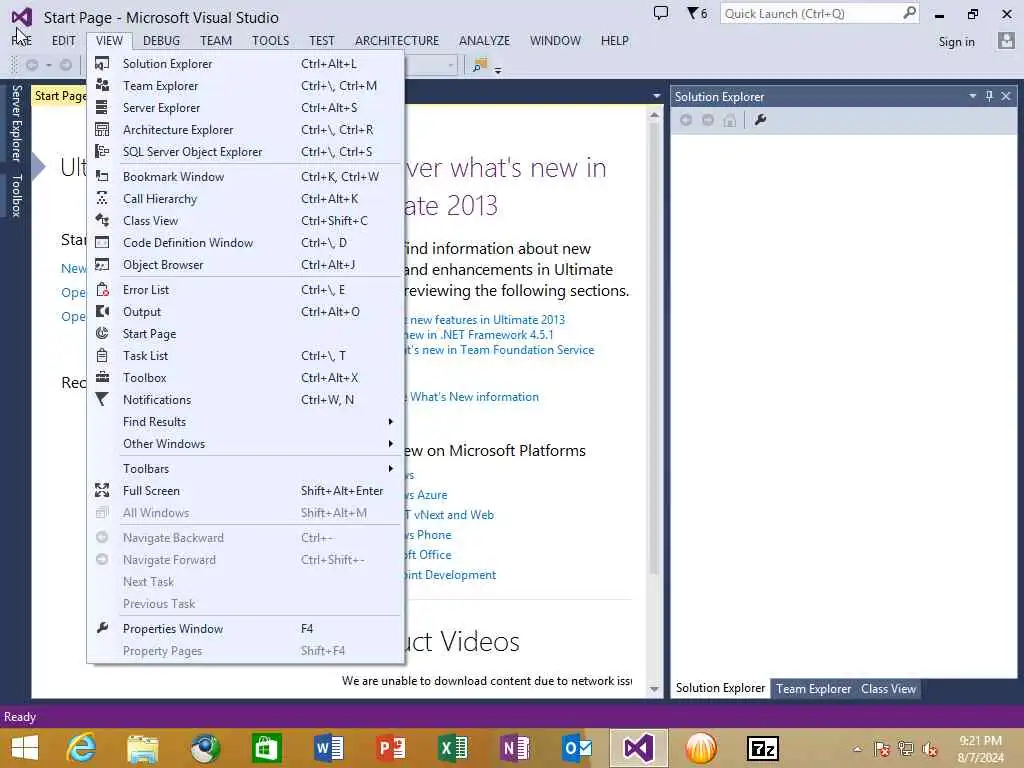
Task: Open the ANALYZE menu
Action: point(484,40)
